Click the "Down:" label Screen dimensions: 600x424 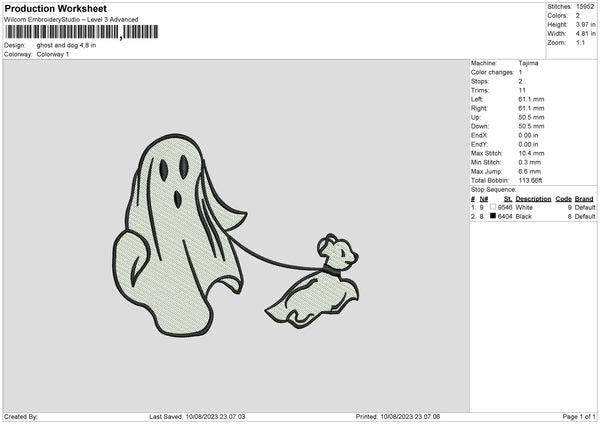[479, 126]
